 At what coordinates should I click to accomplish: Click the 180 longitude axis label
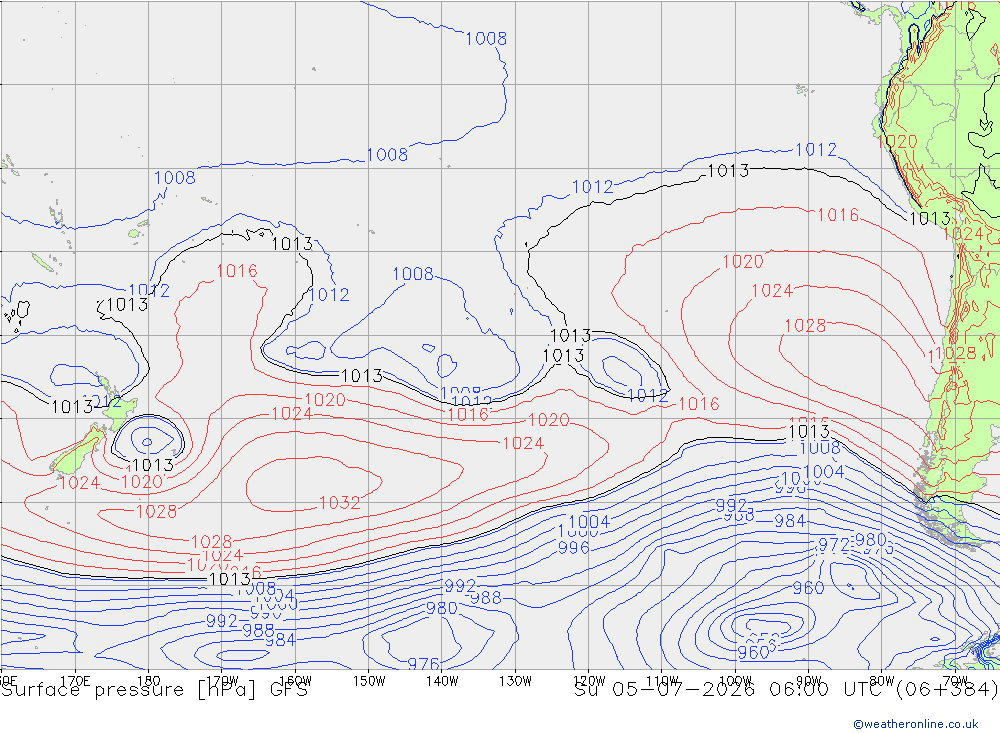(x=149, y=680)
